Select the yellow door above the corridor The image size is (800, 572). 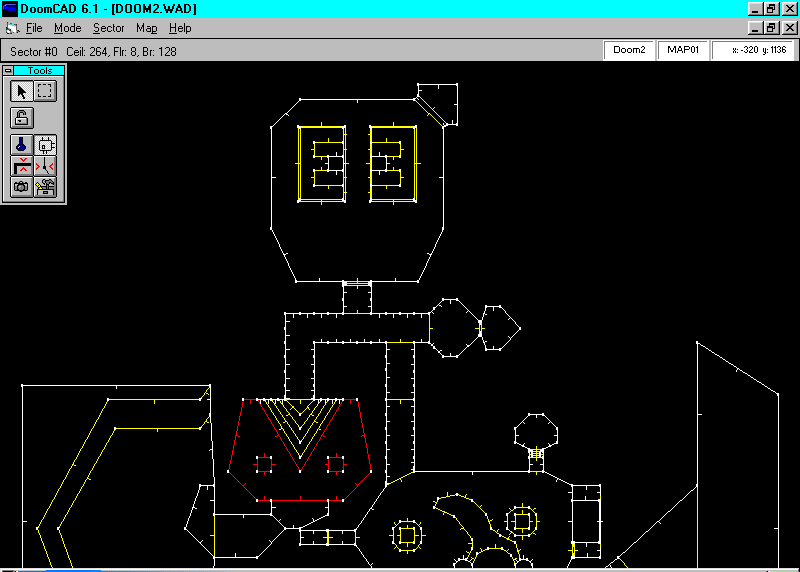[357, 283]
